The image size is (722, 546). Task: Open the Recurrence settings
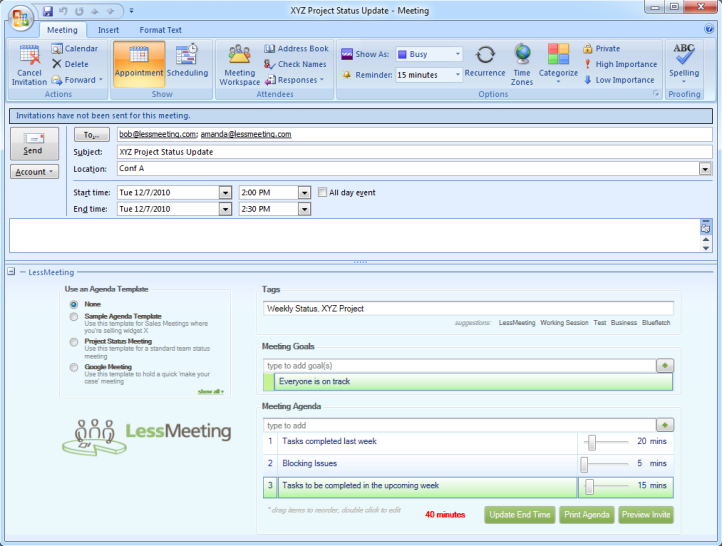point(485,61)
